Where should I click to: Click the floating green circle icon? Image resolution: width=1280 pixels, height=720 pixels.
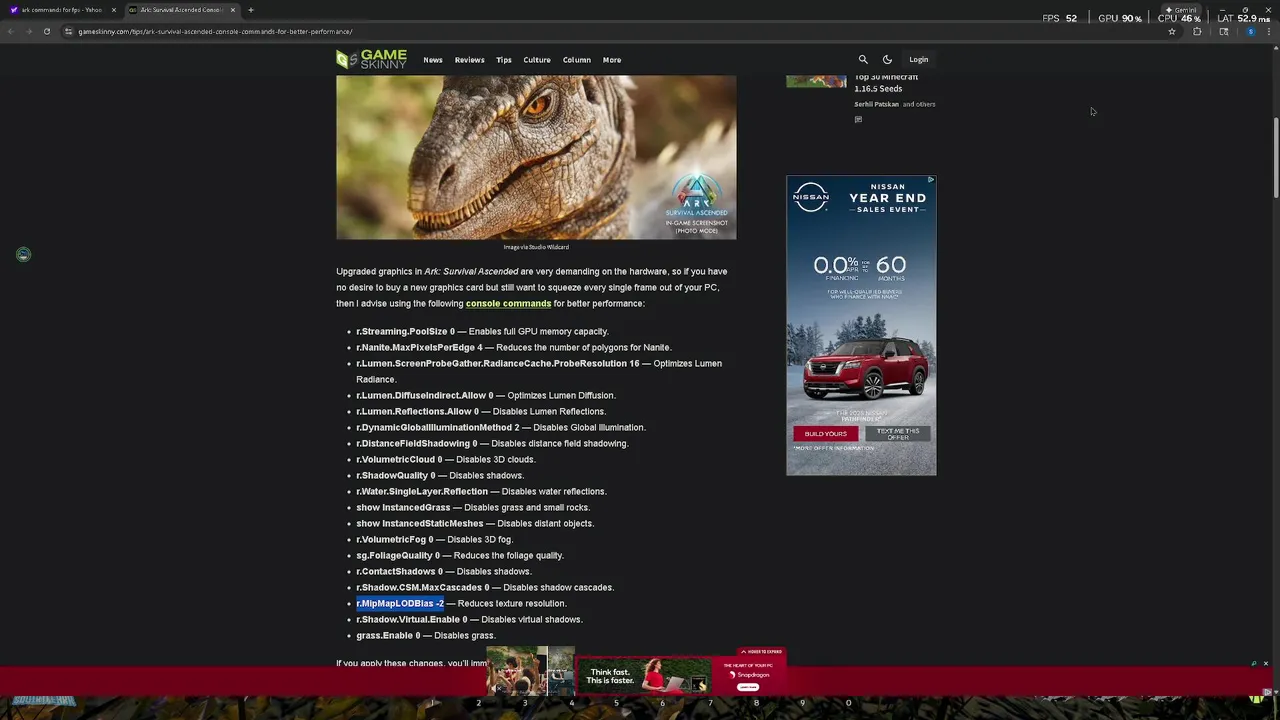tap(23, 255)
